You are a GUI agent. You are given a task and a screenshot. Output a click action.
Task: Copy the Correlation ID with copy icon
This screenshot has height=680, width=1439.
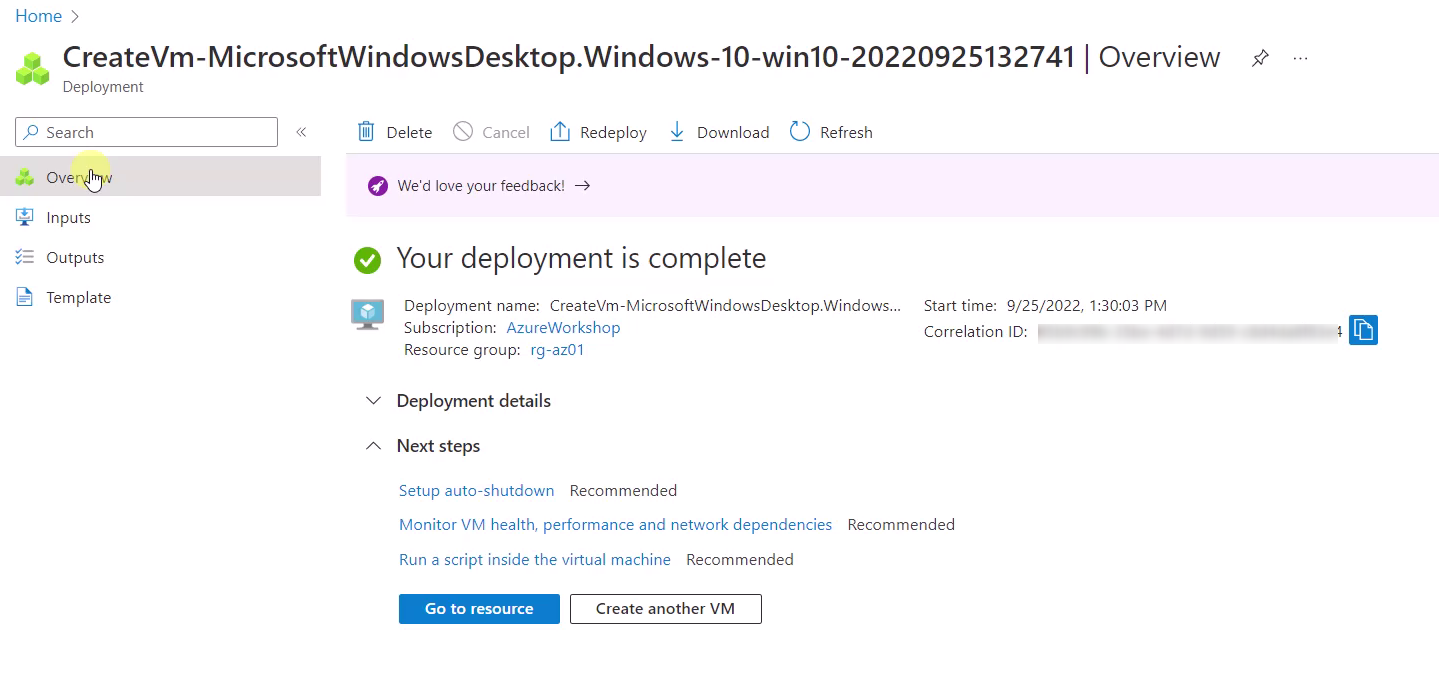(x=1363, y=329)
